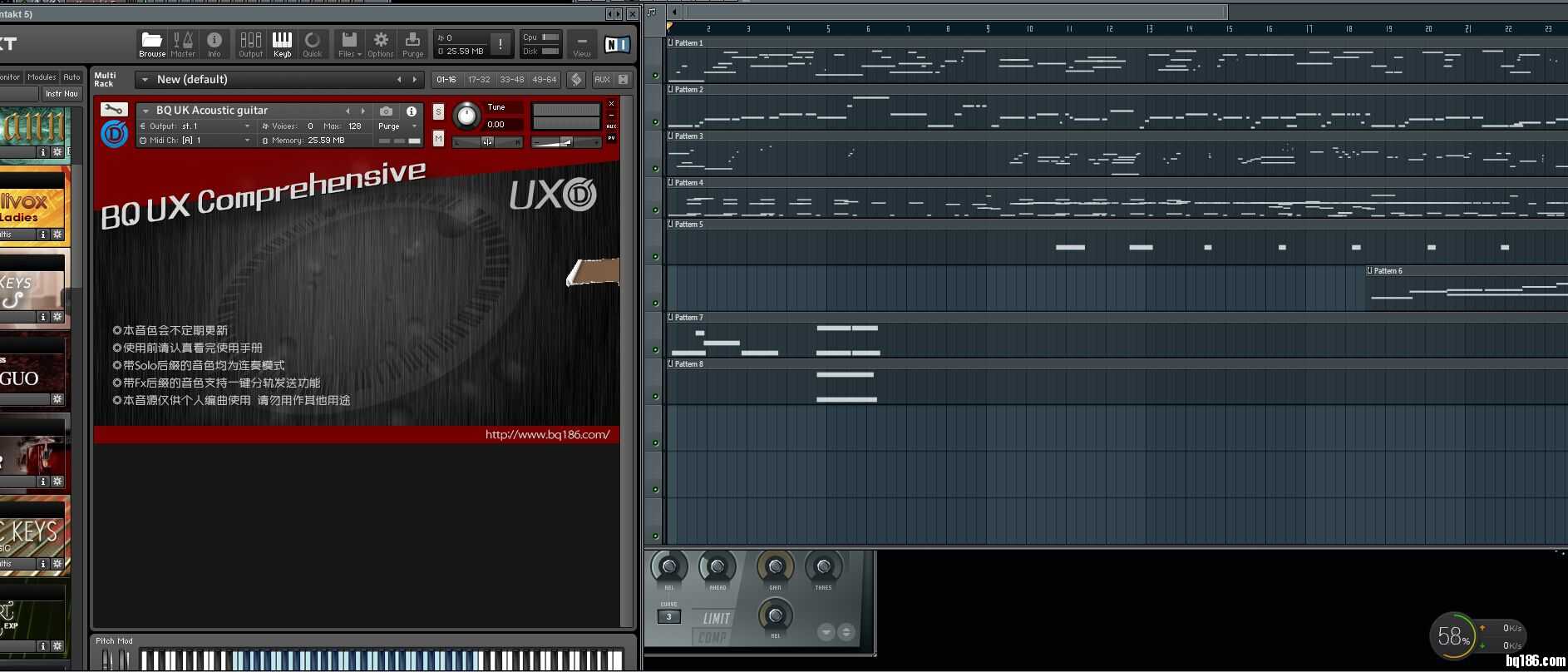Open settings gear of livox Ladies library
Viewport: 1568px width, 672px height.
(x=57, y=235)
